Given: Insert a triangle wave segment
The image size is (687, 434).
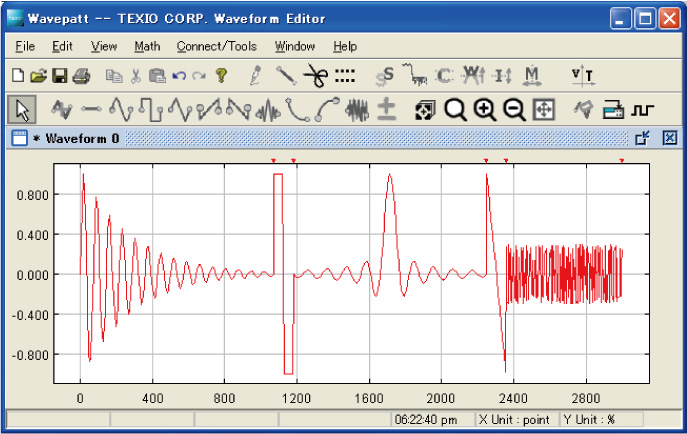Looking at the screenshot, I should (180, 109).
